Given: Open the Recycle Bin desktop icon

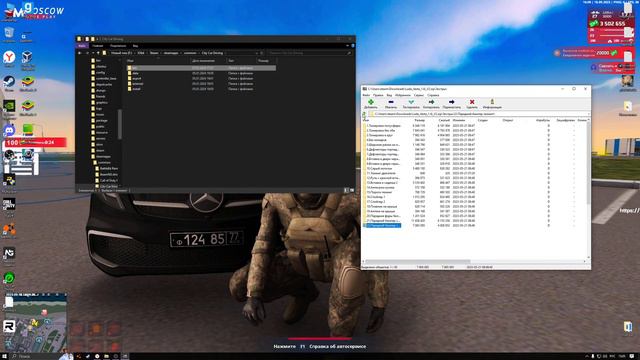Looking at the screenshot, I should coord(9,35).
